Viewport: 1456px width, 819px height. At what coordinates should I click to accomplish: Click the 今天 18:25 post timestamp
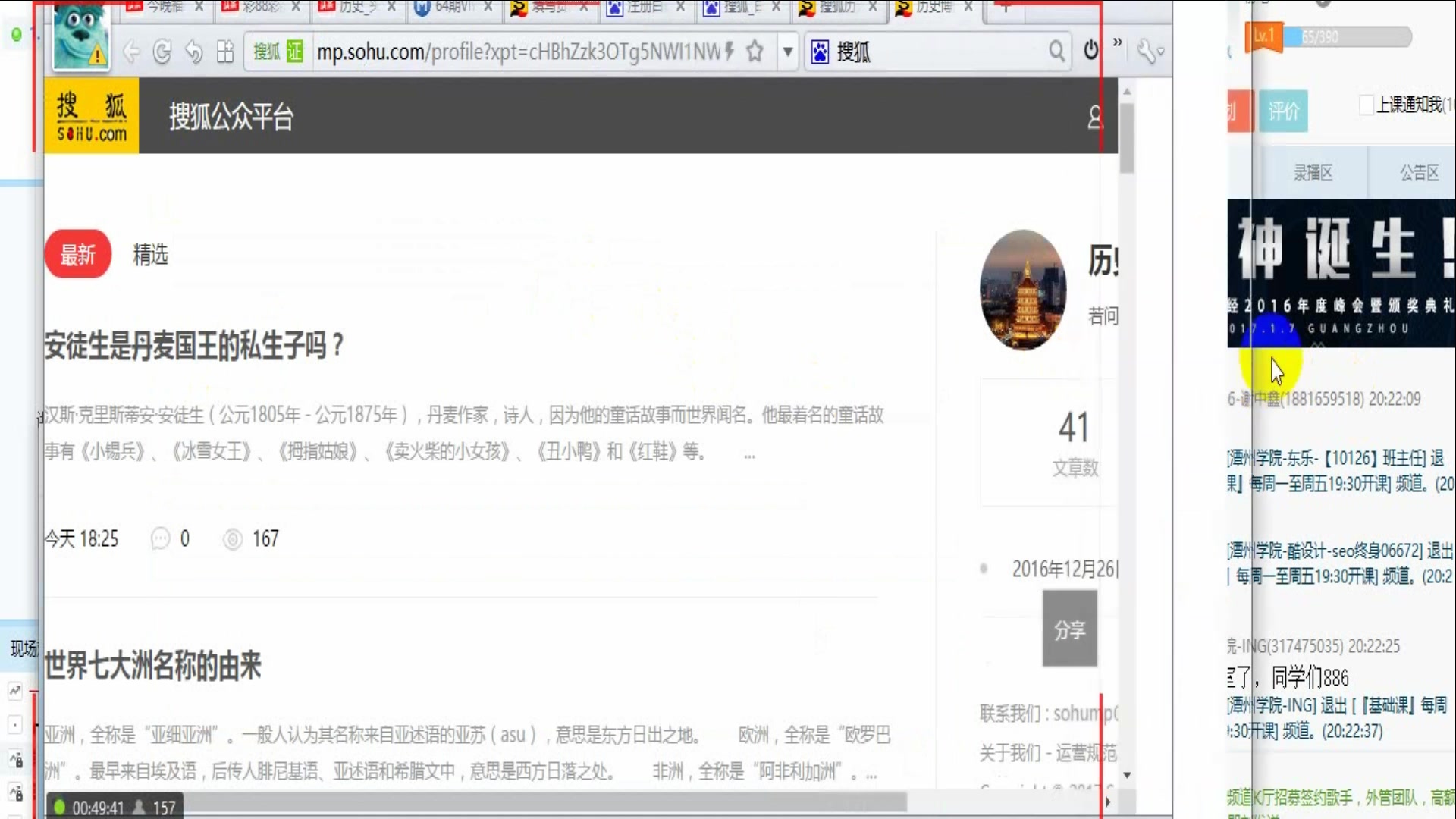82,539
